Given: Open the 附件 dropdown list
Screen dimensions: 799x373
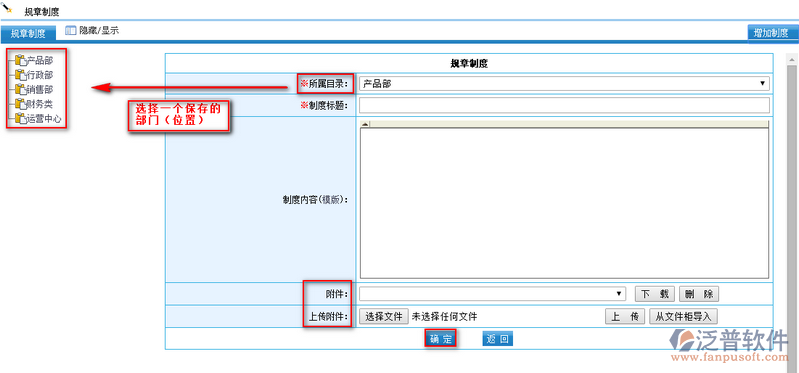Looking at the screenshot, I should coord(492,294).
